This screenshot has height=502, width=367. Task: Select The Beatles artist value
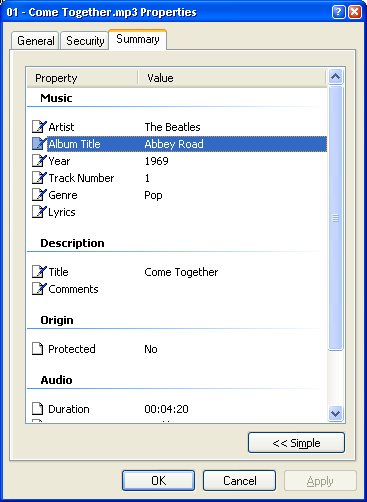pos(172,127)
